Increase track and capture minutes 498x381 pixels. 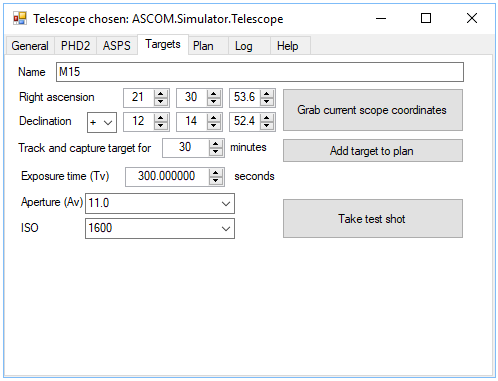(216, 144)
